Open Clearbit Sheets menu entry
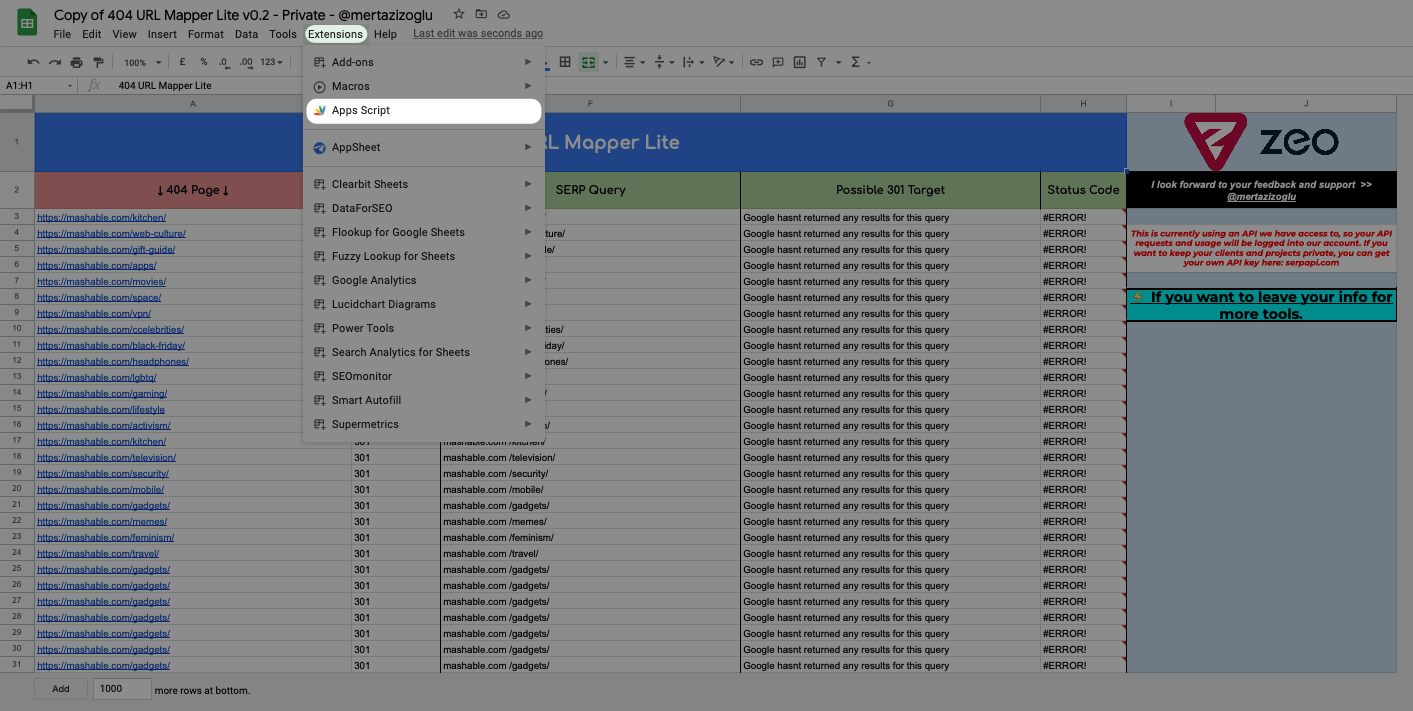The width and height of the screenshot is (1413, 711). point(424,184)
